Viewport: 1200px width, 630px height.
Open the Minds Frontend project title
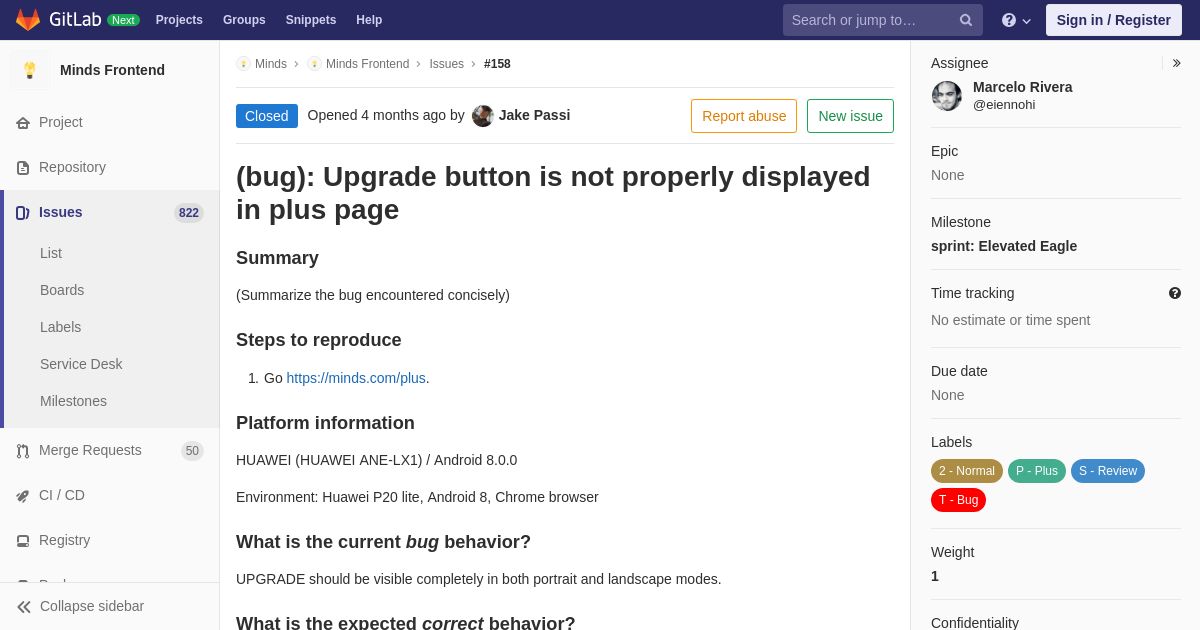112,70
